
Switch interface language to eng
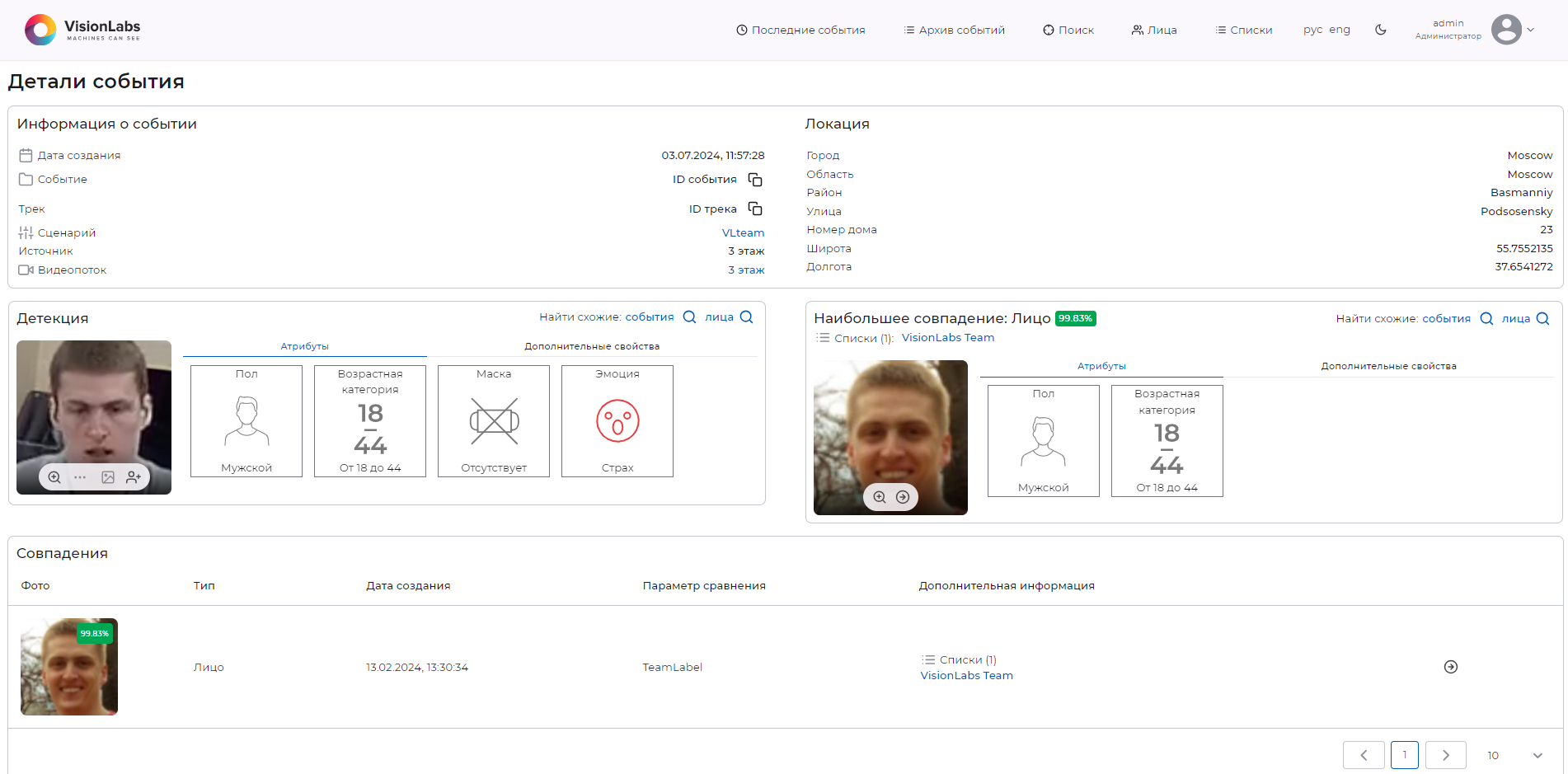click(1340, 30)
